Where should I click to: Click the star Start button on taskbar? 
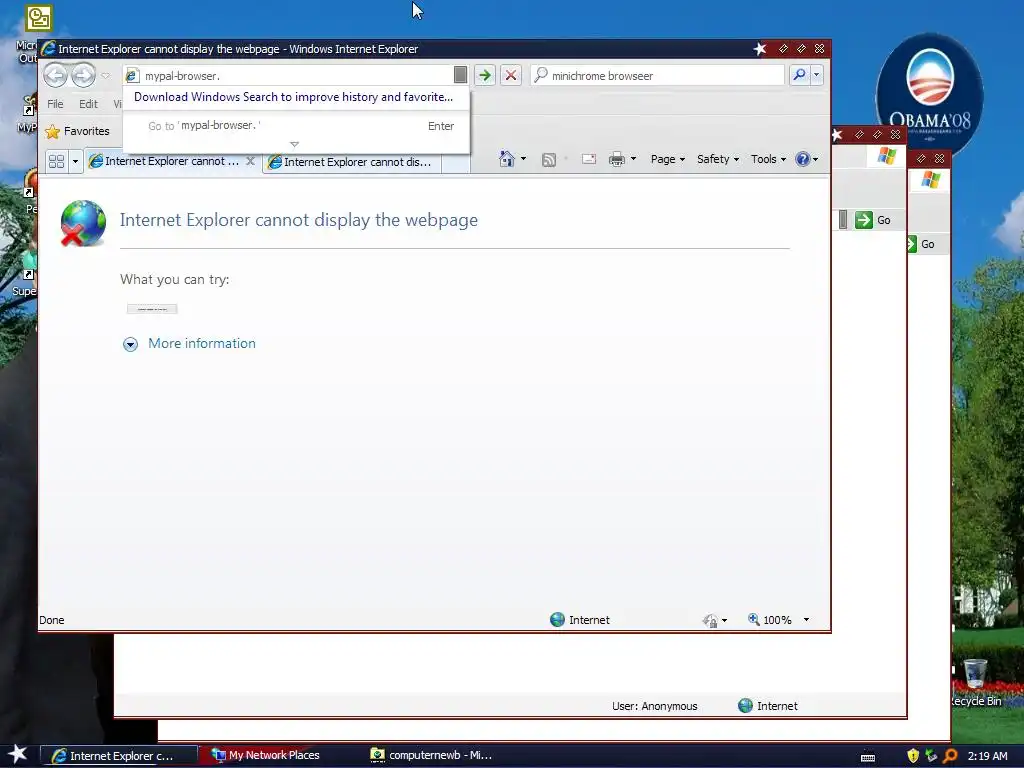pyautogui.click(x=18, y=755)
